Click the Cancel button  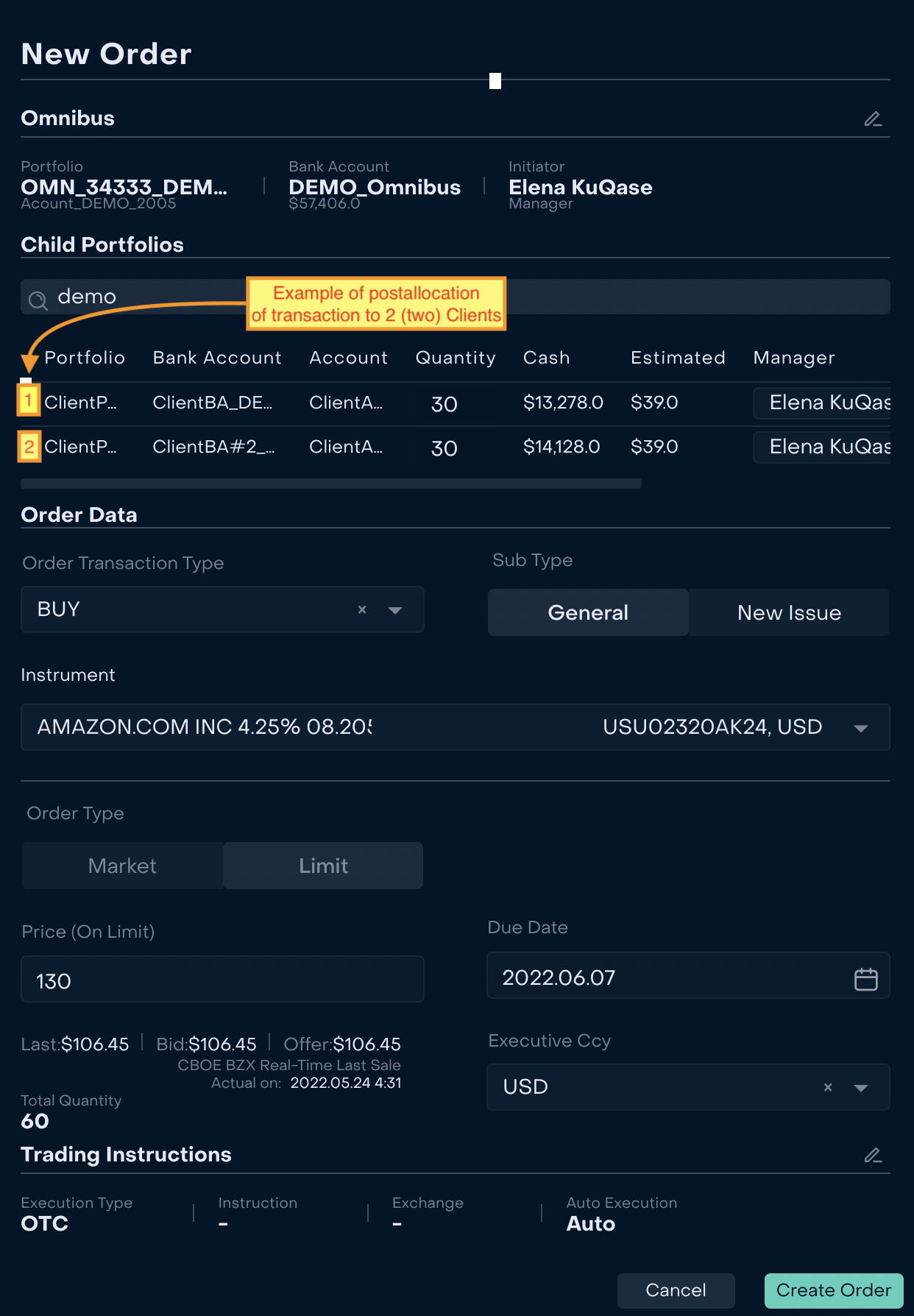coord(676,1290)
